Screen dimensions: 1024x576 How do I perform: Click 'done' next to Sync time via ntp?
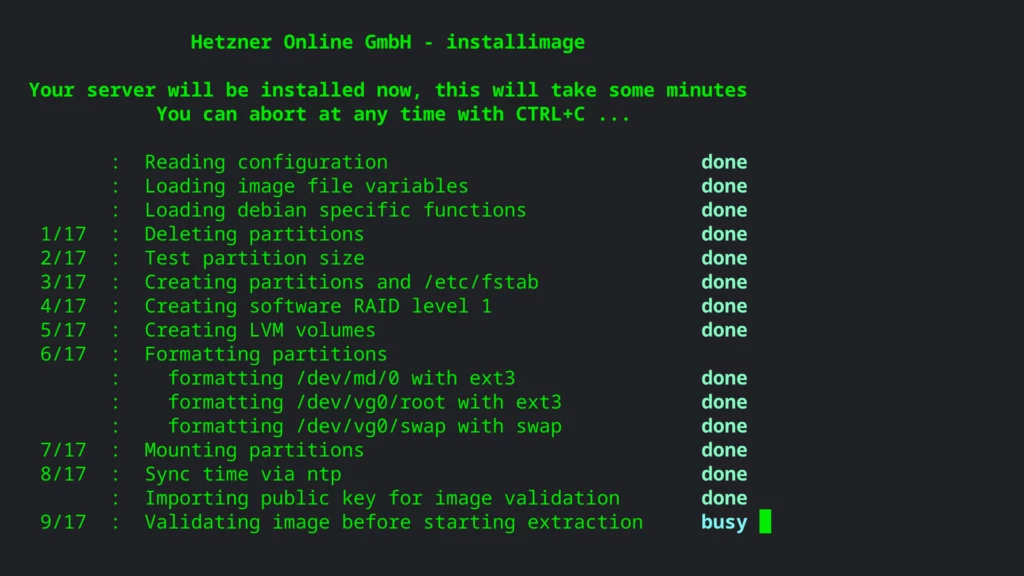pos(723,474)
